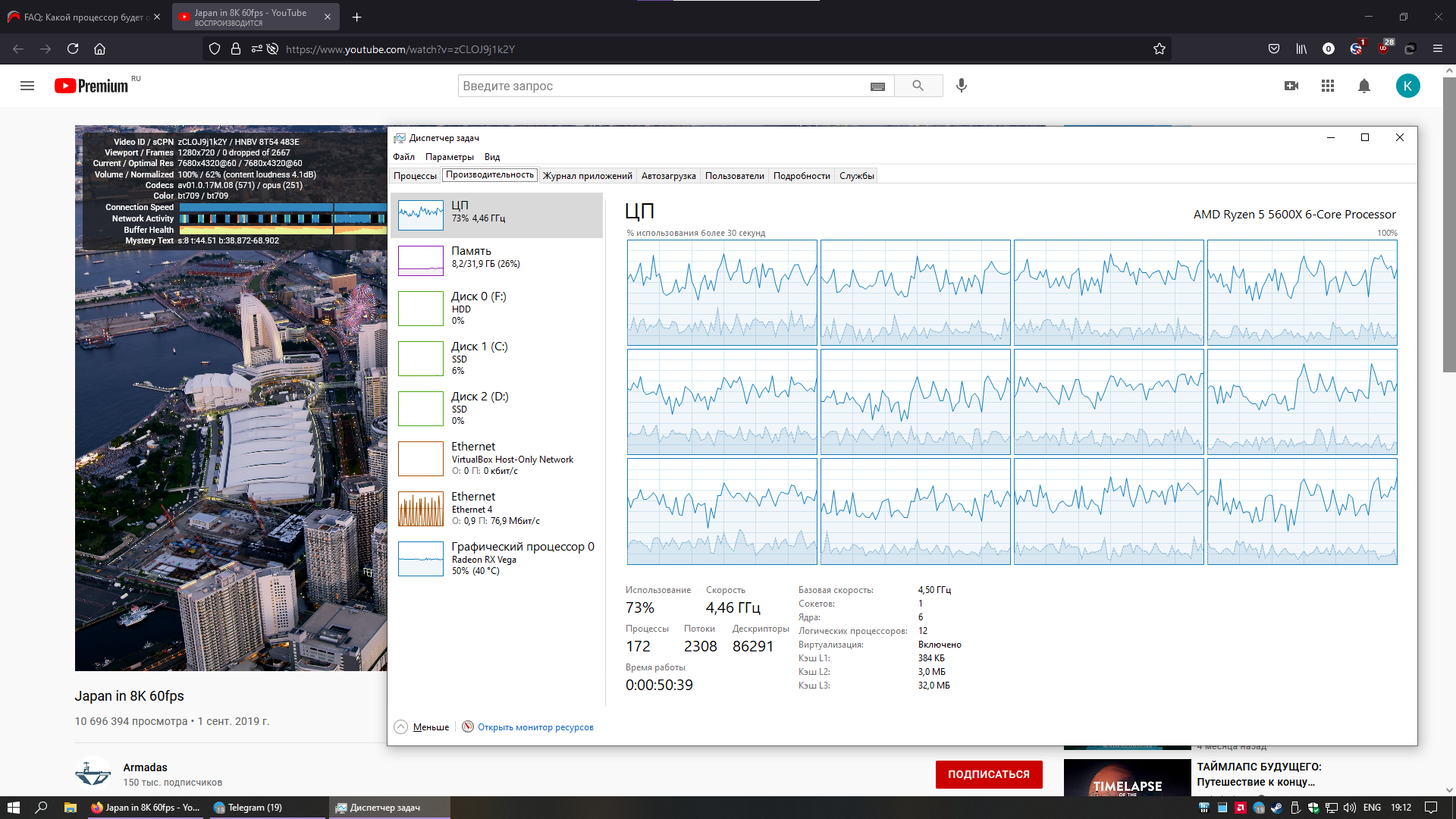Open the YouTube hamburger guide menu
This screenshot has height=819, width=1456.
(x=27, y=86)
